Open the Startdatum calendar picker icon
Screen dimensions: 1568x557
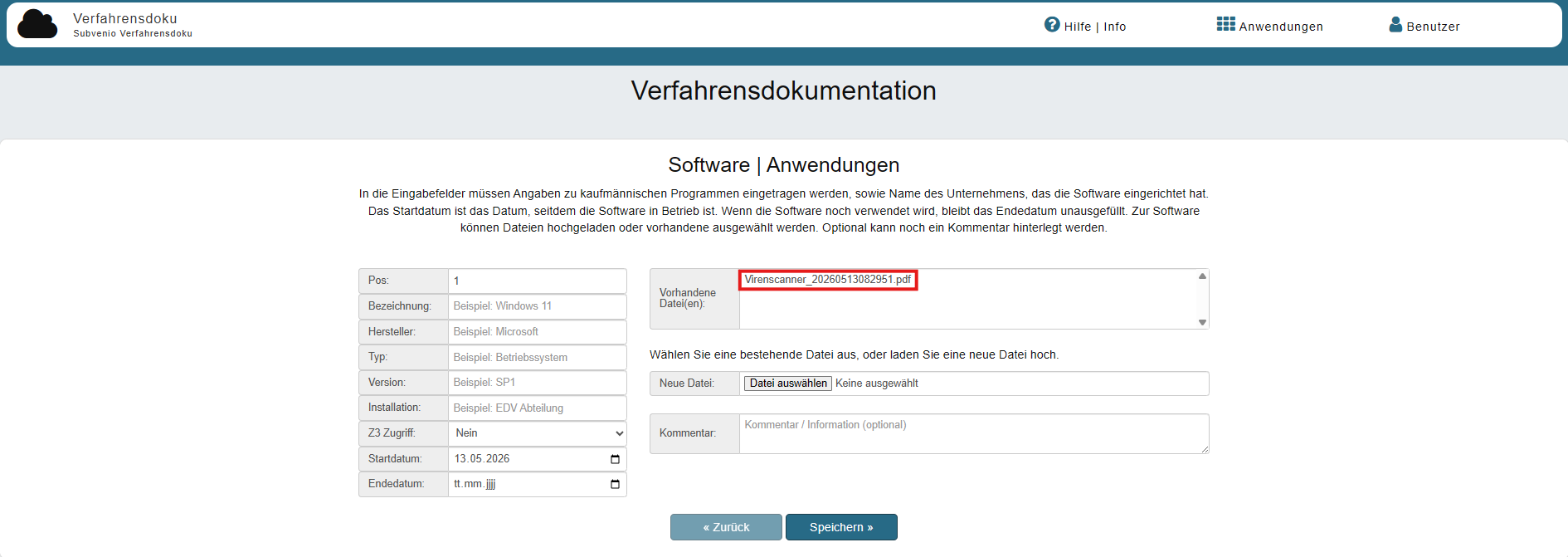pos(615,459)
